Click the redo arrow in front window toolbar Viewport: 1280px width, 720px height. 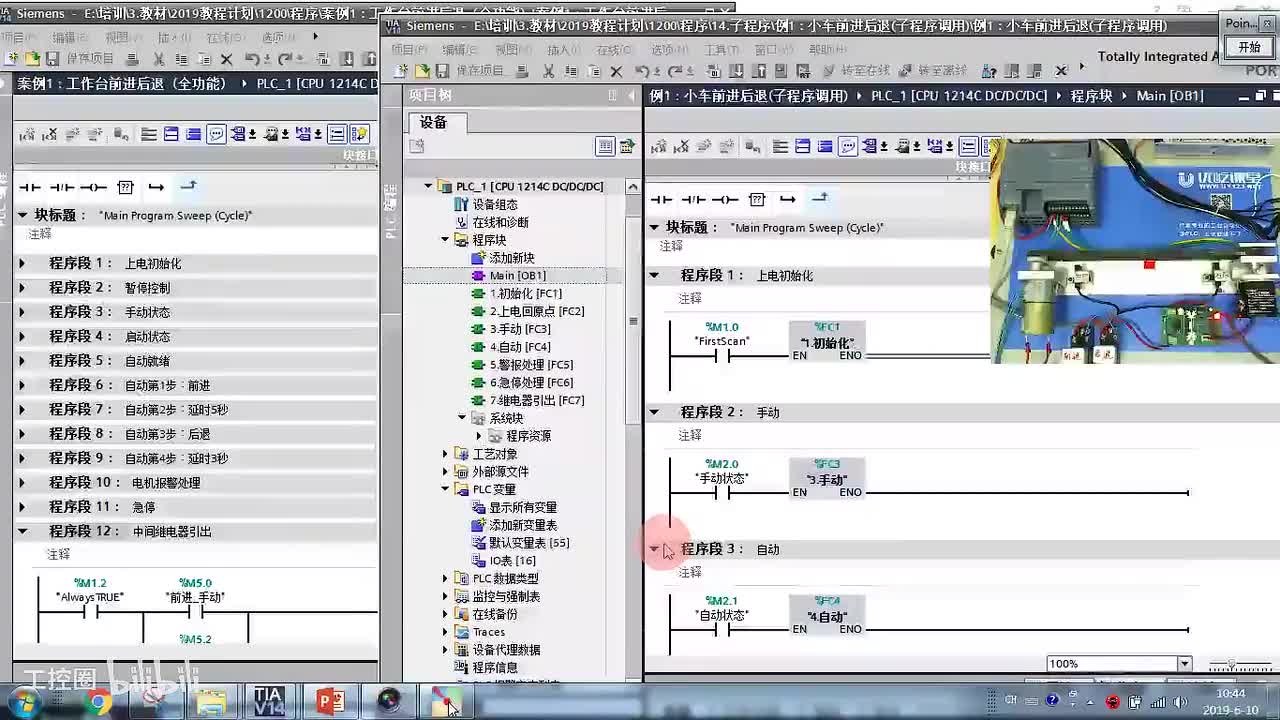tap(677, 71)
